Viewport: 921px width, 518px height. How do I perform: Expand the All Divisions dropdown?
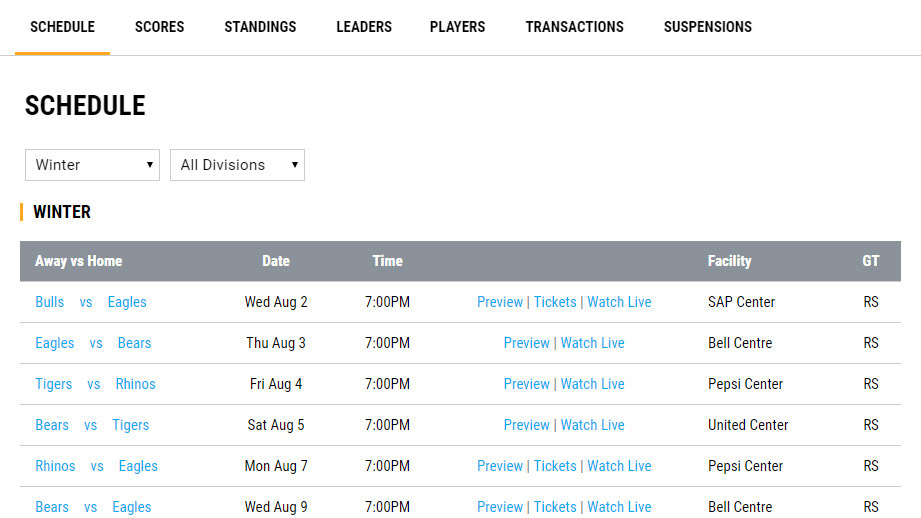[237, 165]
